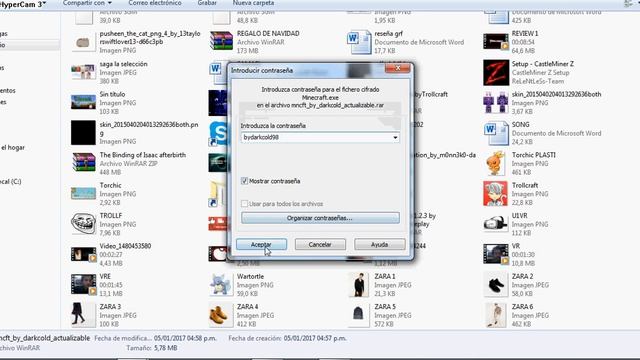
Task: Select the pusheen_the_cat PNG file icon
Action: [x=83, y=42]
